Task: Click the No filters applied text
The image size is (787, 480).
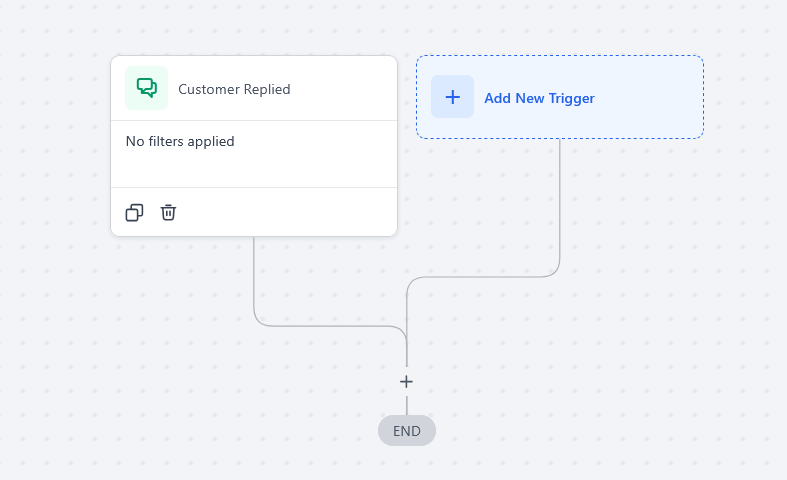Action: (180, 142)
